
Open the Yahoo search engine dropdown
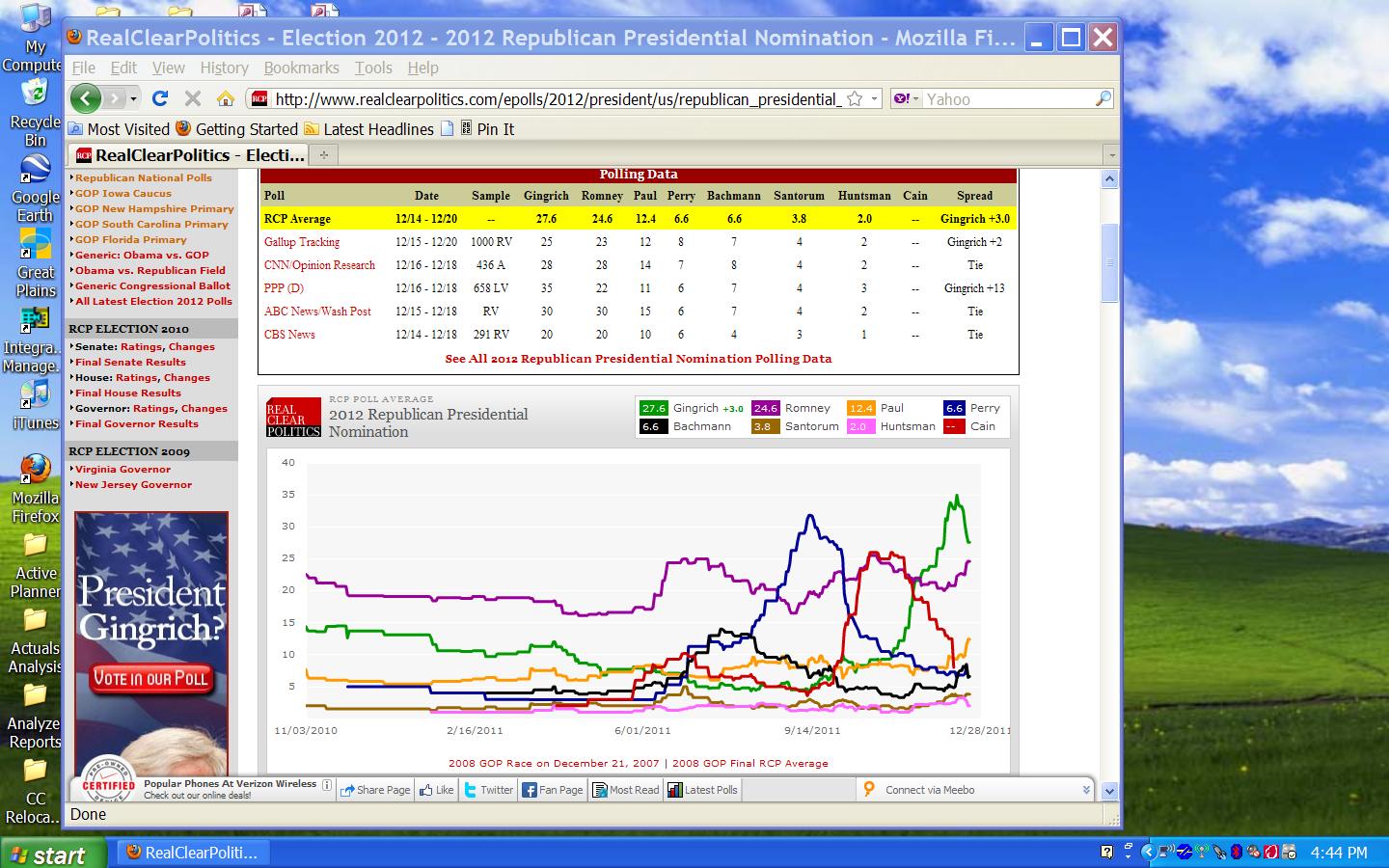(906, 98)
